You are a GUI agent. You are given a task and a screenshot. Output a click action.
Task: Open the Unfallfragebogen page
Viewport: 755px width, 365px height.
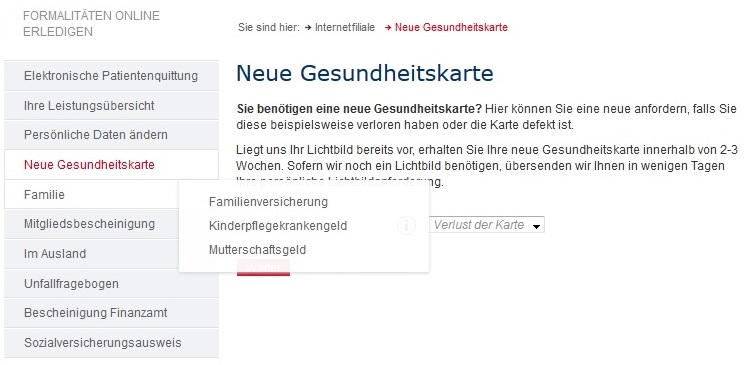[x=111, y=284]
